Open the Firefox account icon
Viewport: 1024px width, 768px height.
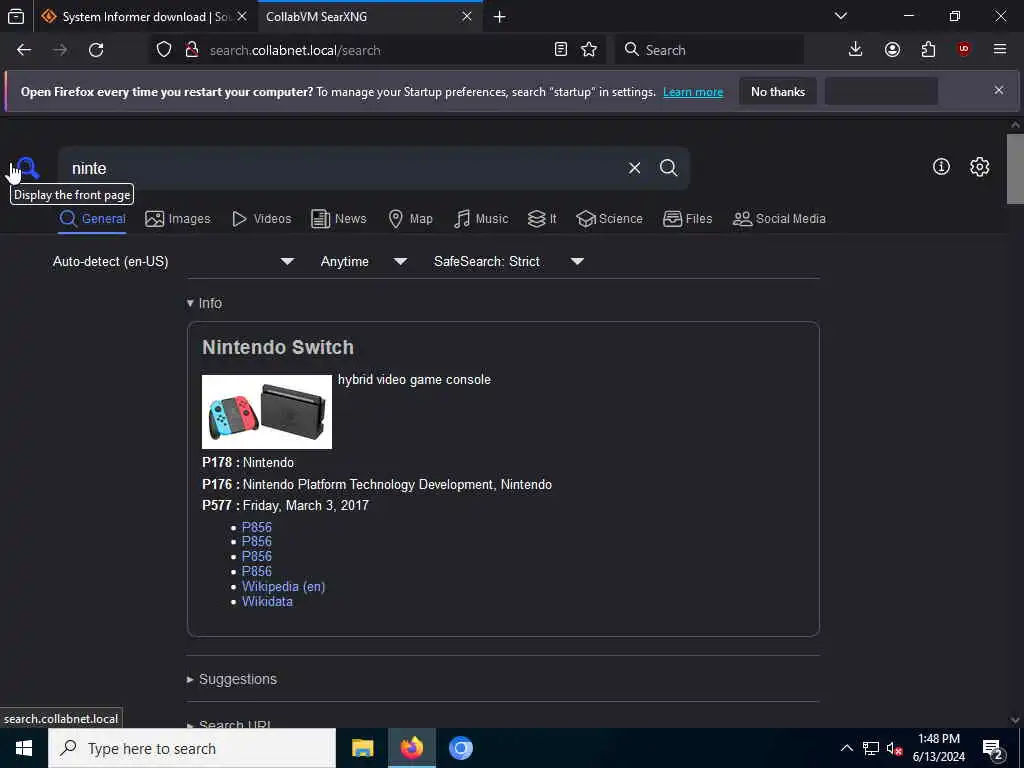(892, 50)
